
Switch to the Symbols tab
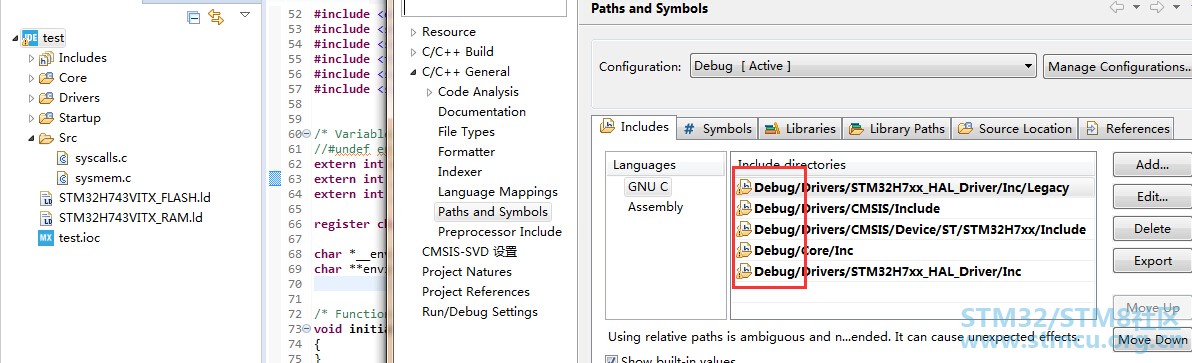pyautogui.click(x=718, y=128)
